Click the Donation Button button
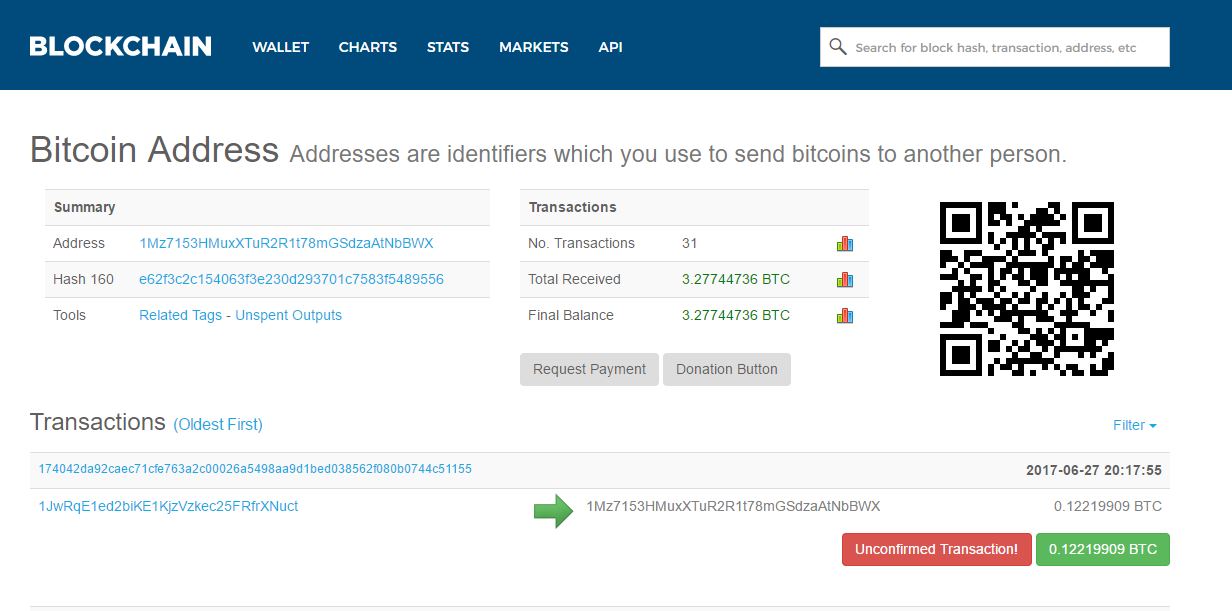This screenshot has height=611, width=1232. point(727,369)
